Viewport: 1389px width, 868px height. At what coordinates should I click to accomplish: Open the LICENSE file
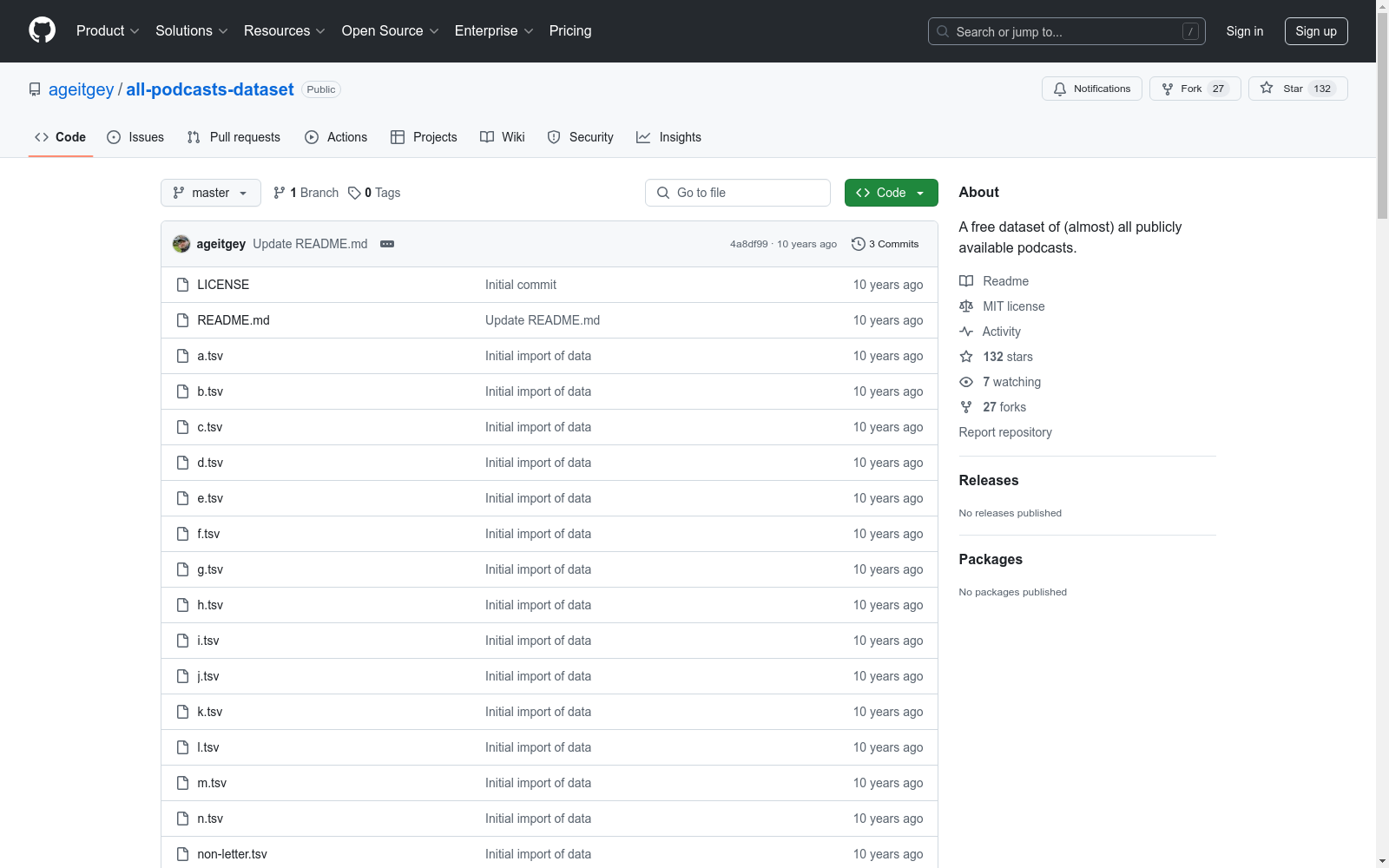coord(223,285)
